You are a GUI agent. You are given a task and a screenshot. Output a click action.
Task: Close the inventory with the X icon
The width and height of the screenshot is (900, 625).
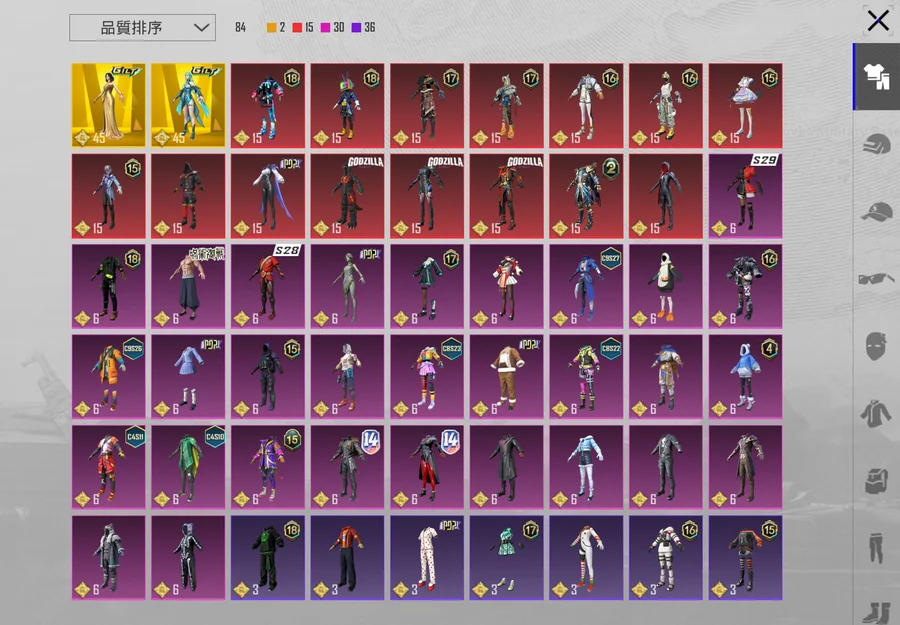click(x=877, y=21)
